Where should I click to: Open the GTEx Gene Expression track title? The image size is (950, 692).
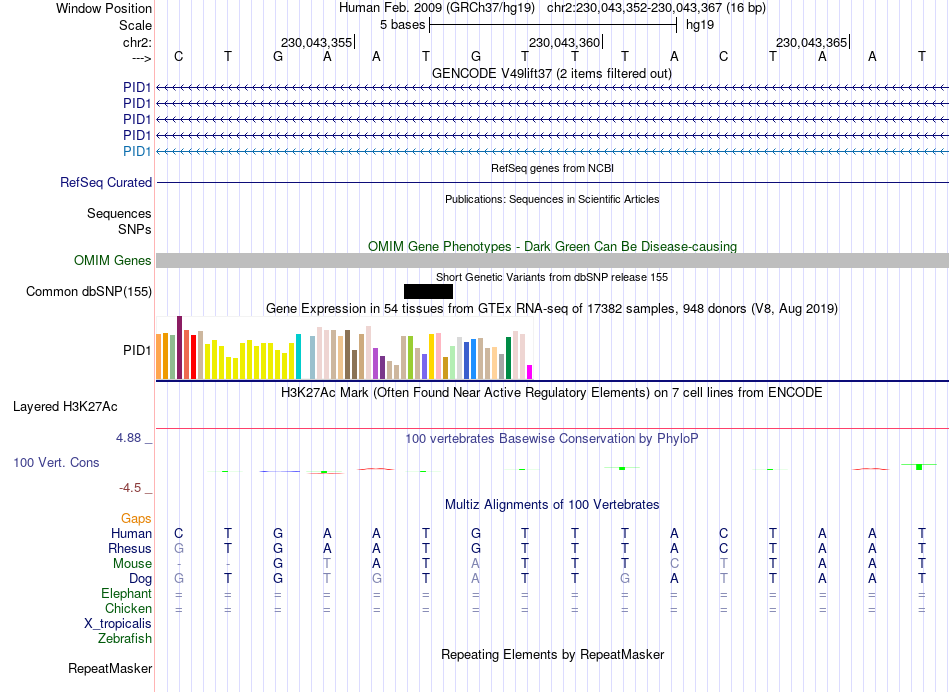click(x=552, y=308)
